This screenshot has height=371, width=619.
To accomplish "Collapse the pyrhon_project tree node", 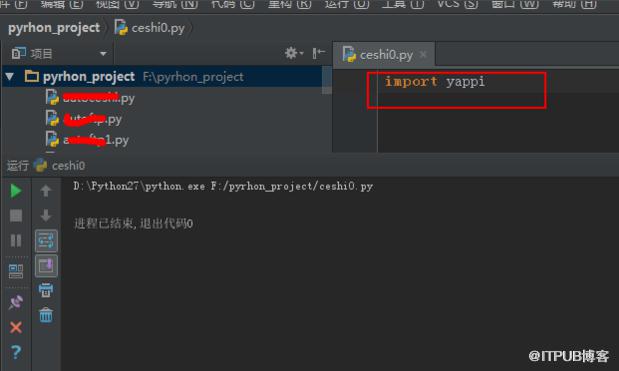I will pyautogui.click(x=10, y=77).
